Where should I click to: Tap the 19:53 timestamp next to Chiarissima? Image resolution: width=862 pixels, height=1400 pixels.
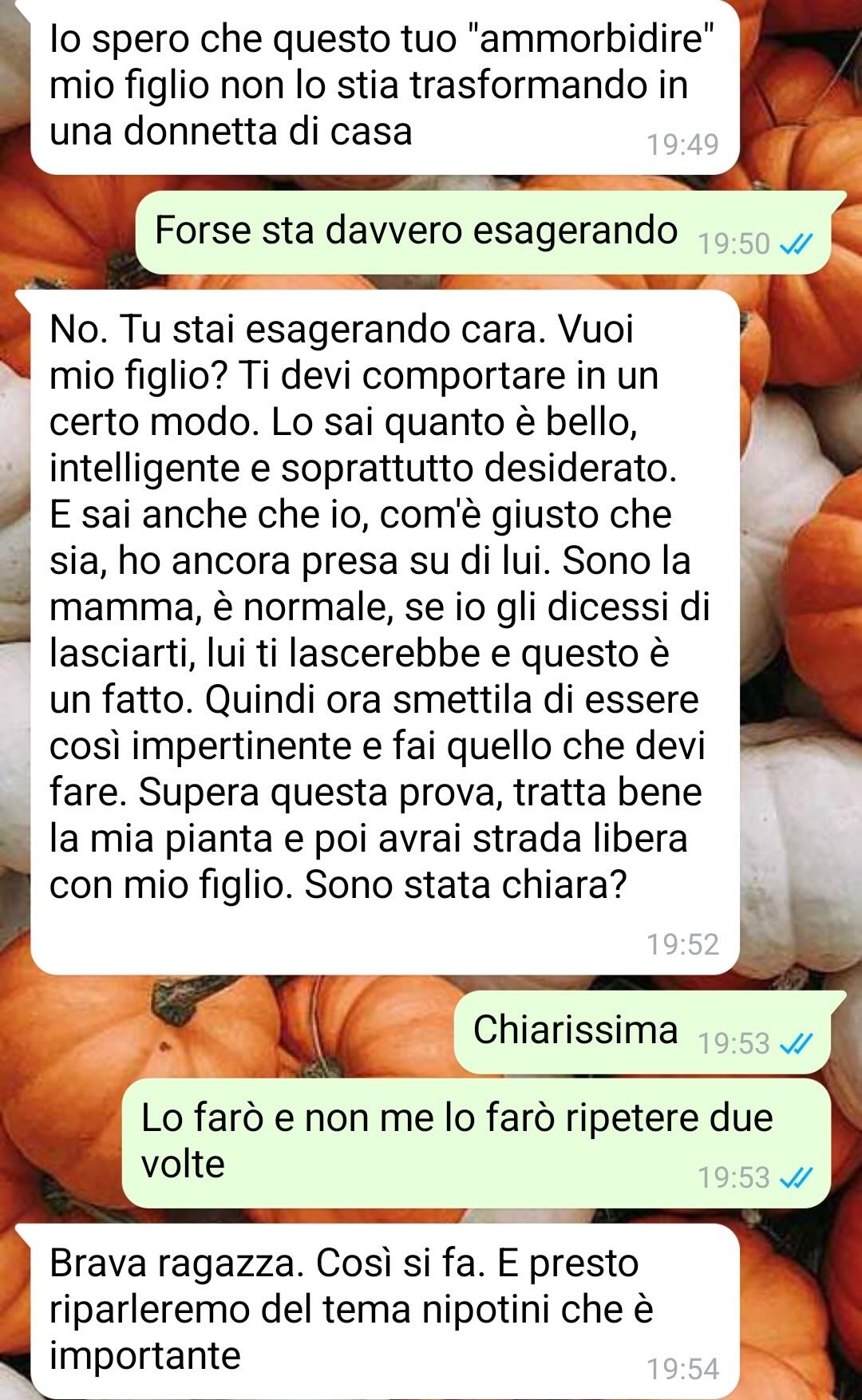coord(733,1043)
